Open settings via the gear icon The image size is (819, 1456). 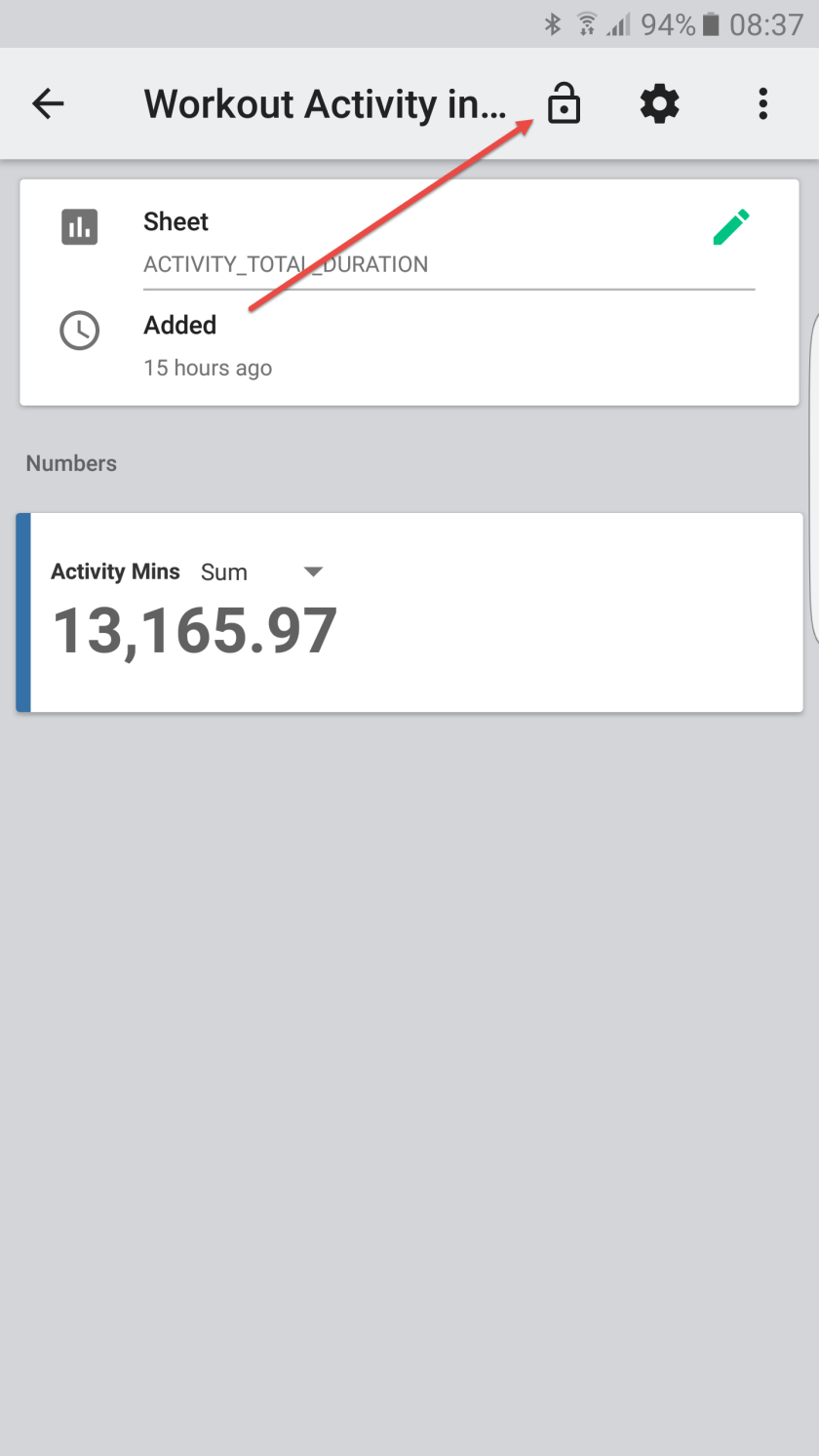point(659,103)
